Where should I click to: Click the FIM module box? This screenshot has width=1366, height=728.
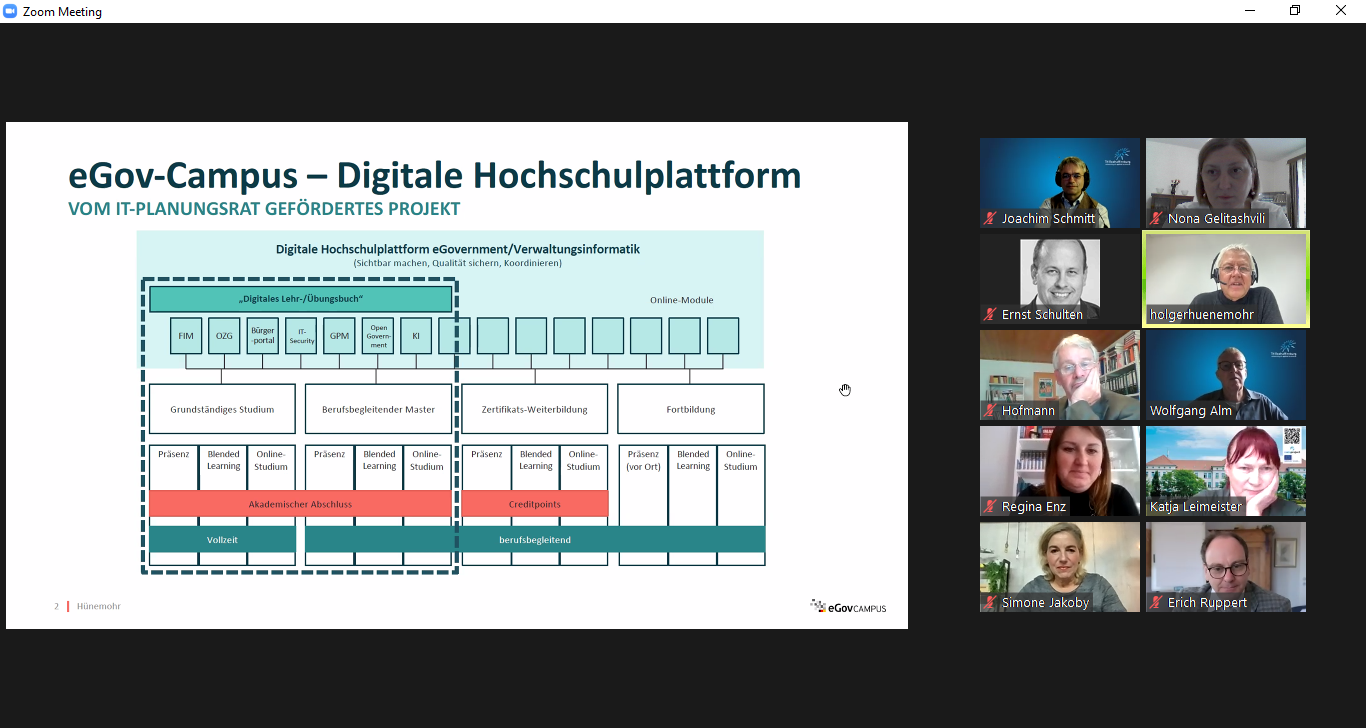click(x=186, y=336)
